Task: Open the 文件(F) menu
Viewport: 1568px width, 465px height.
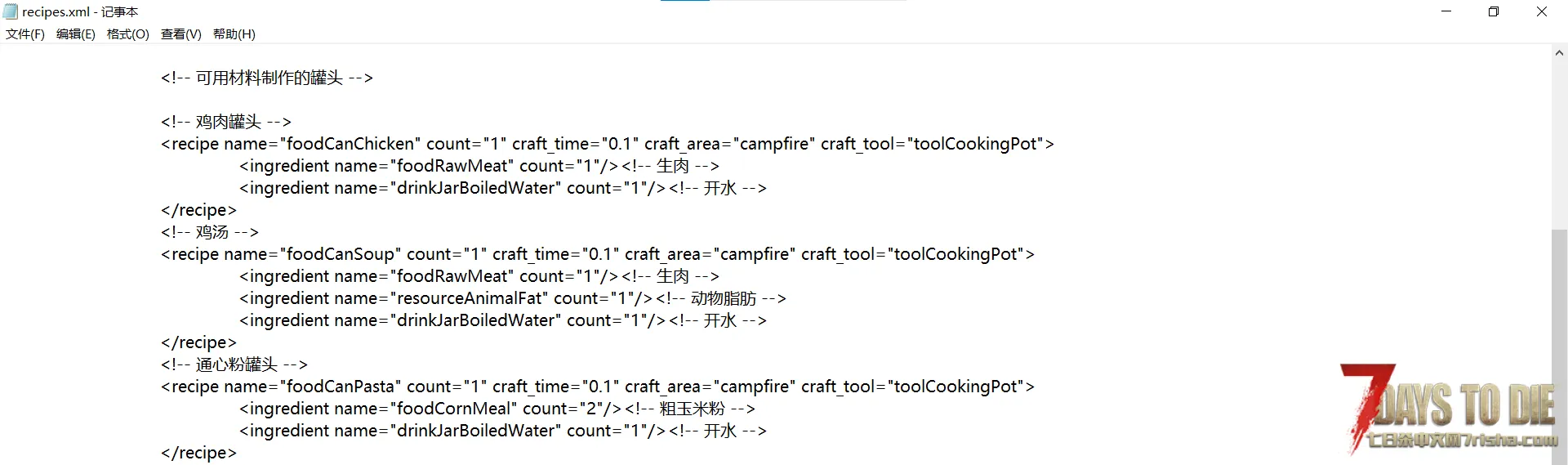Action: [25, 34]
